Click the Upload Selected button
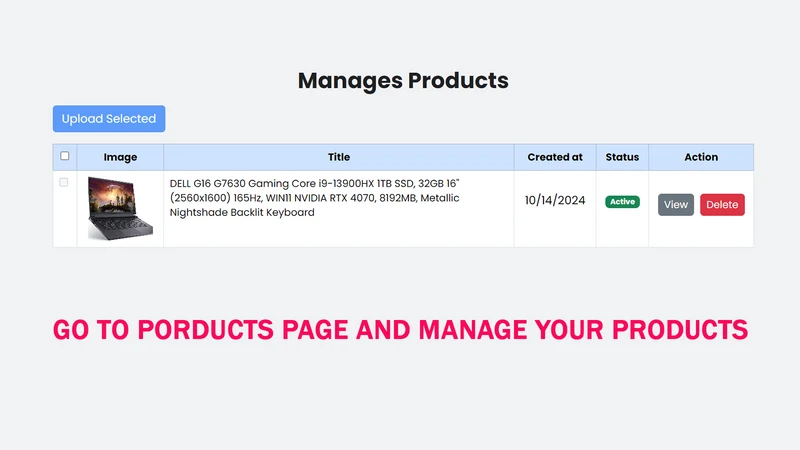This screenshot has width=800, height=450. tap(109, 119)
